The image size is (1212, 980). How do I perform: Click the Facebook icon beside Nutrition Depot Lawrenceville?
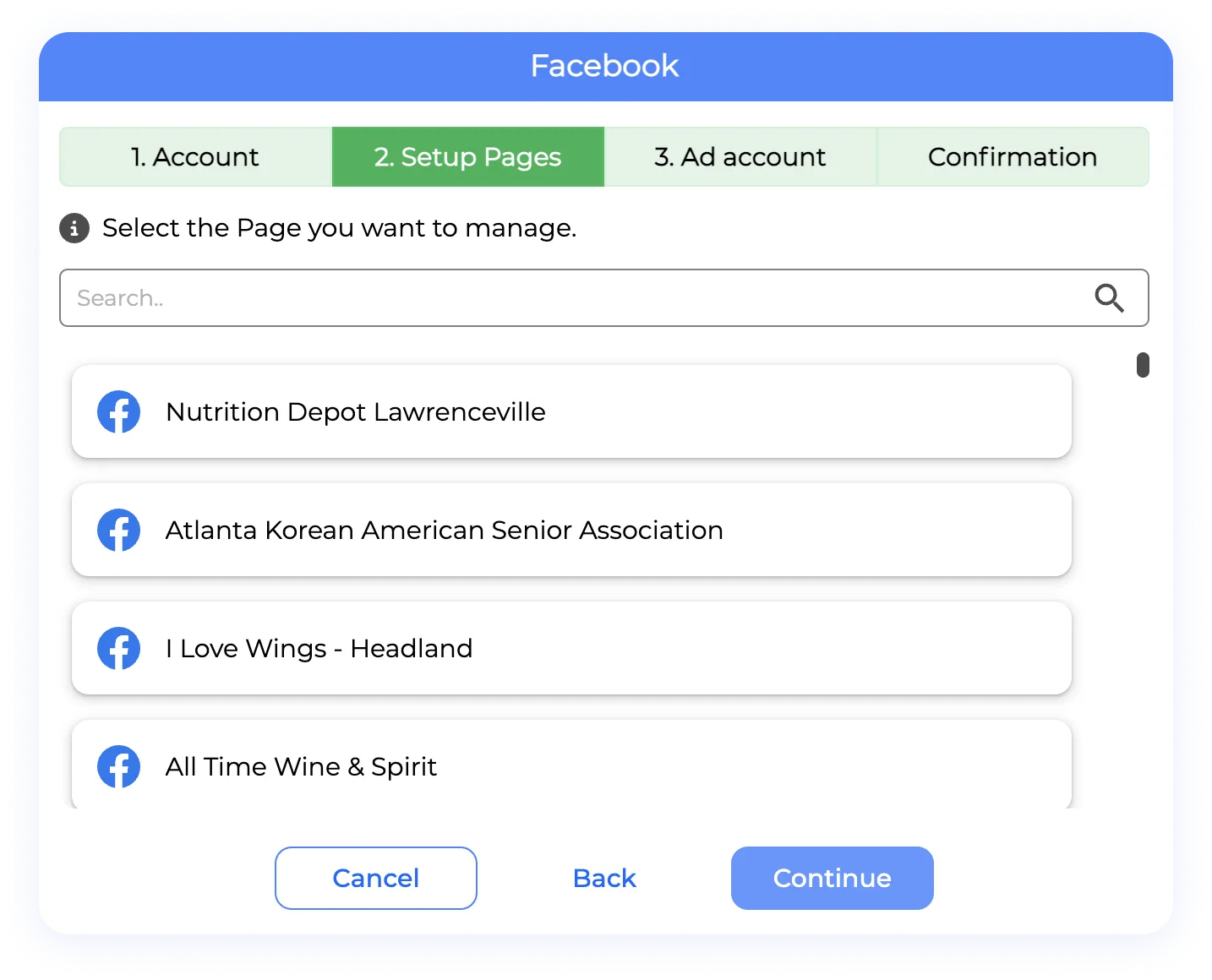coord(119,412)
